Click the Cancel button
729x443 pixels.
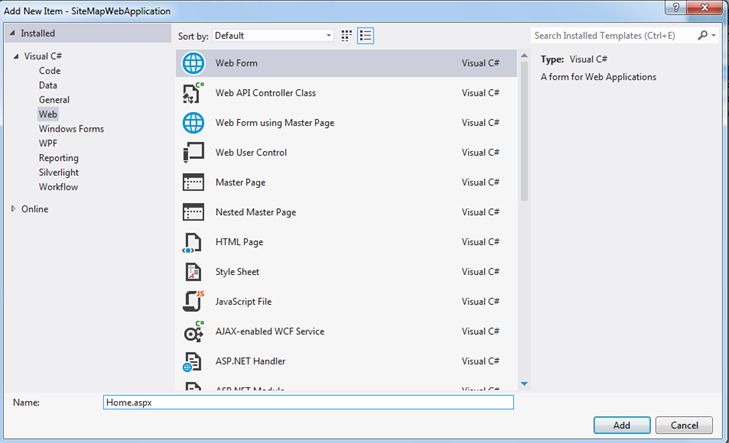[684, 425]
